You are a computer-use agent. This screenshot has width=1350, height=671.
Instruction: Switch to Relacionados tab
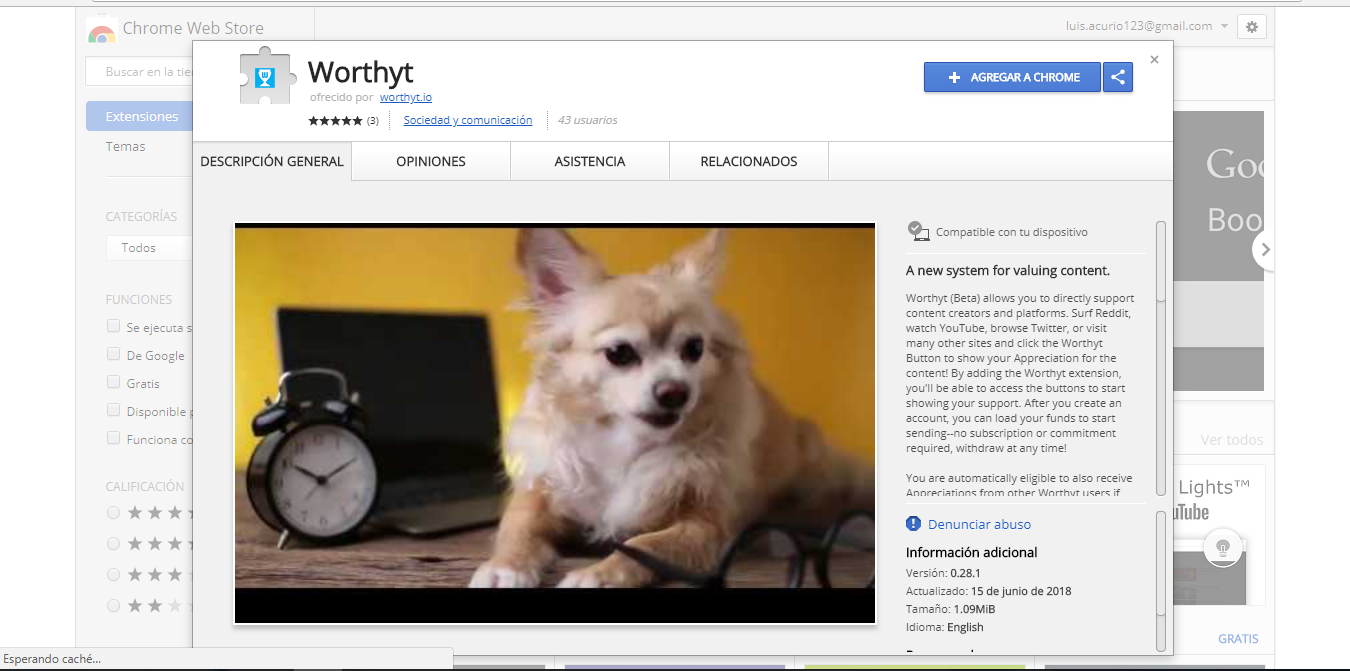[x=749, y=161]
